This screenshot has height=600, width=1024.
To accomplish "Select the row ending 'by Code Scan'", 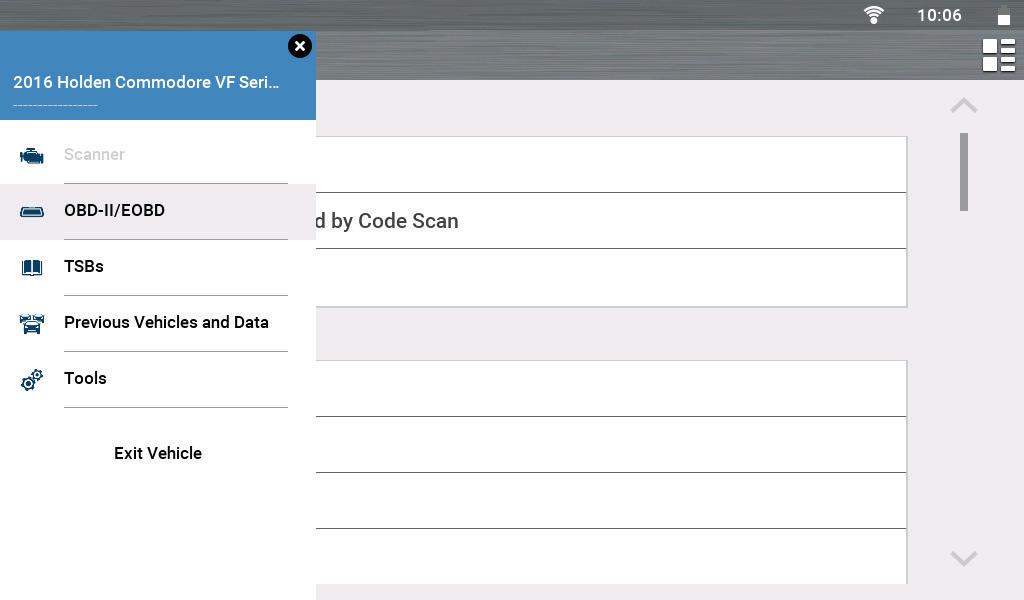I will (611, 221).
